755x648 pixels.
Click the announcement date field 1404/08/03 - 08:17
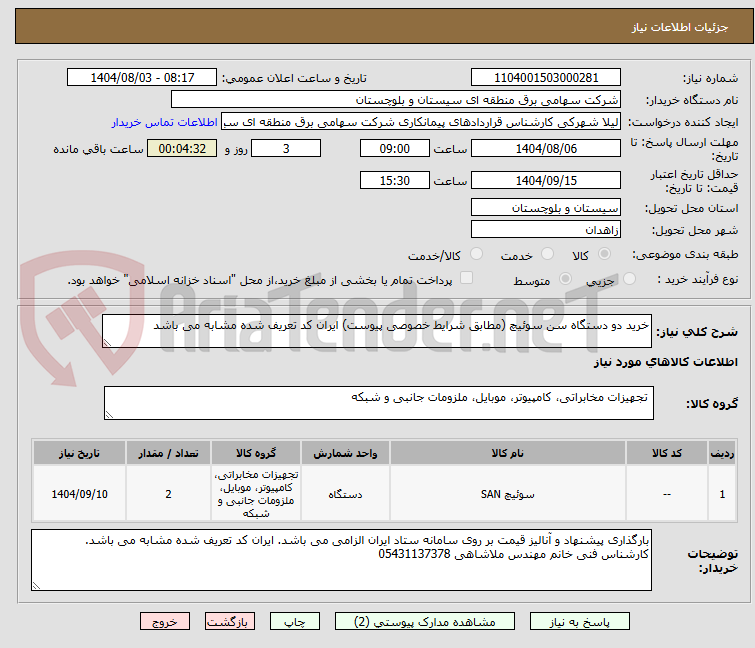142,78
